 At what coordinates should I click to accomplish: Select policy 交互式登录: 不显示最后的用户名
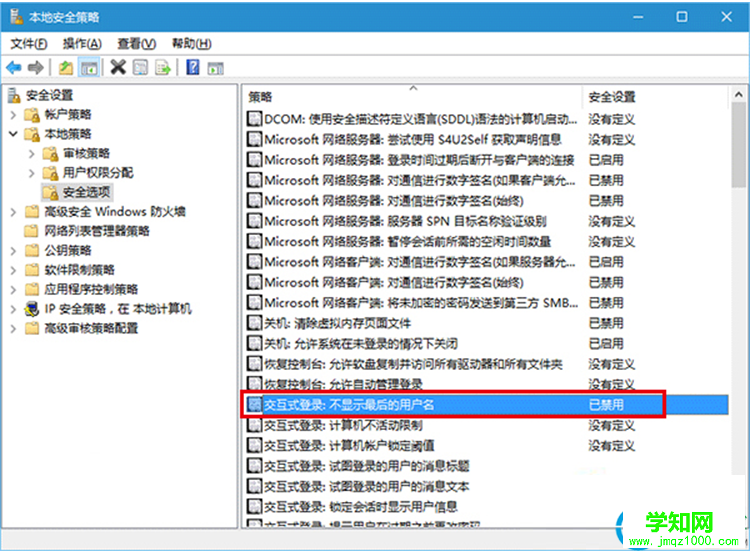(350, 405)
